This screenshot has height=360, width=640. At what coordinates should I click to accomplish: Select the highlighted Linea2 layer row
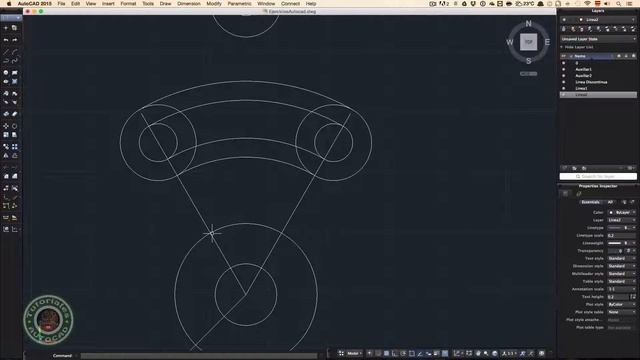click(x=598, y=95)
